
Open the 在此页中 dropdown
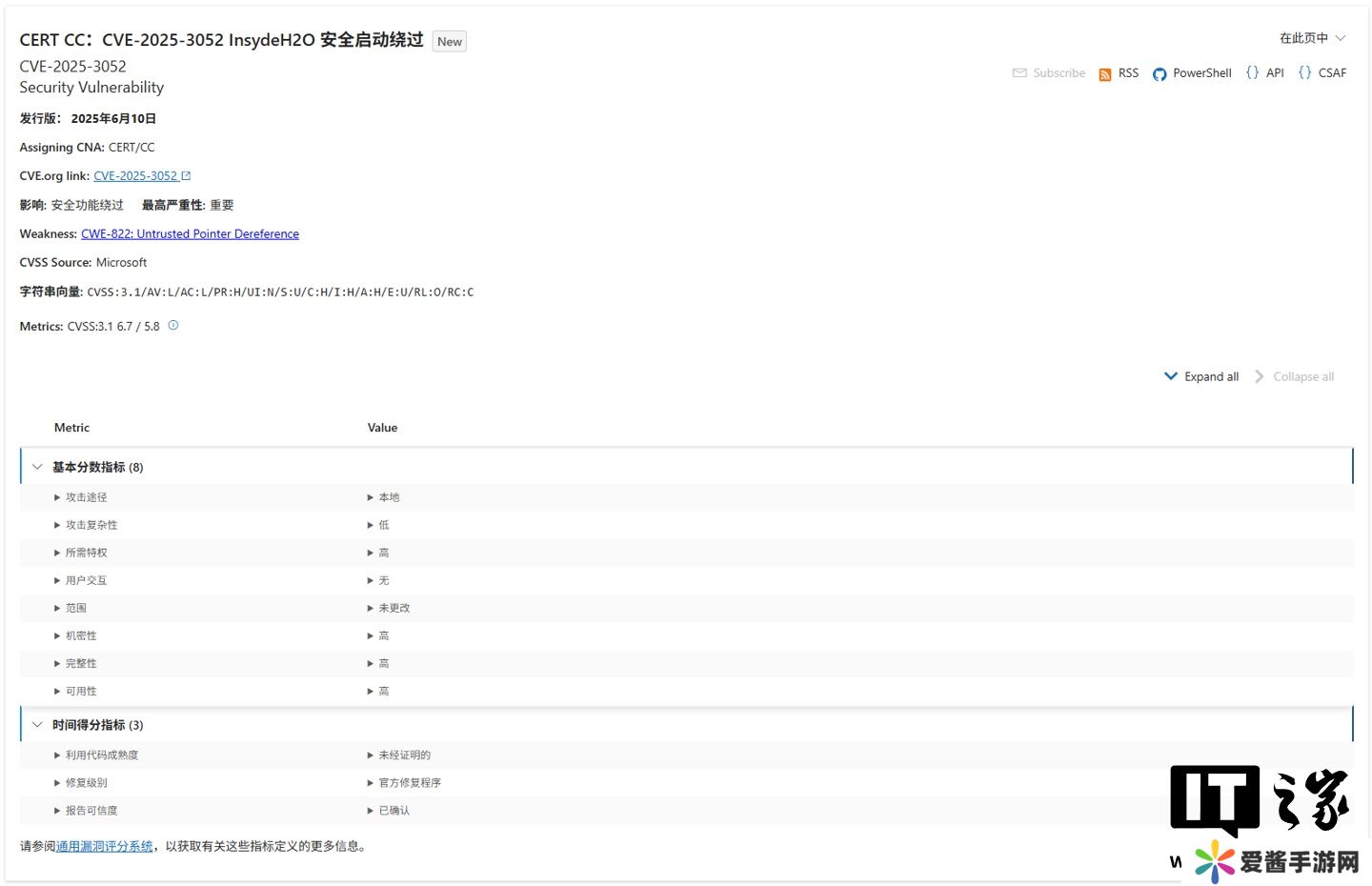(x=1312, y=38)
